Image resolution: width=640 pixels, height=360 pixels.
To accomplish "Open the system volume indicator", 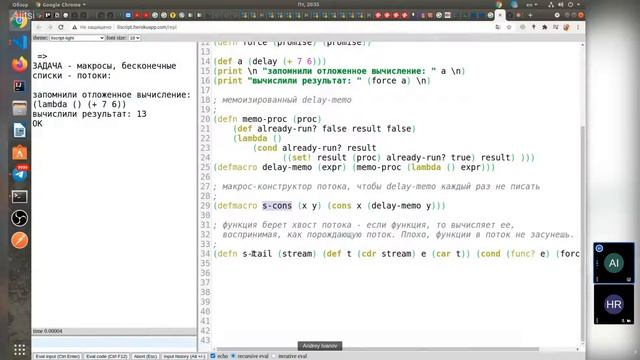I will pos(560,4).
